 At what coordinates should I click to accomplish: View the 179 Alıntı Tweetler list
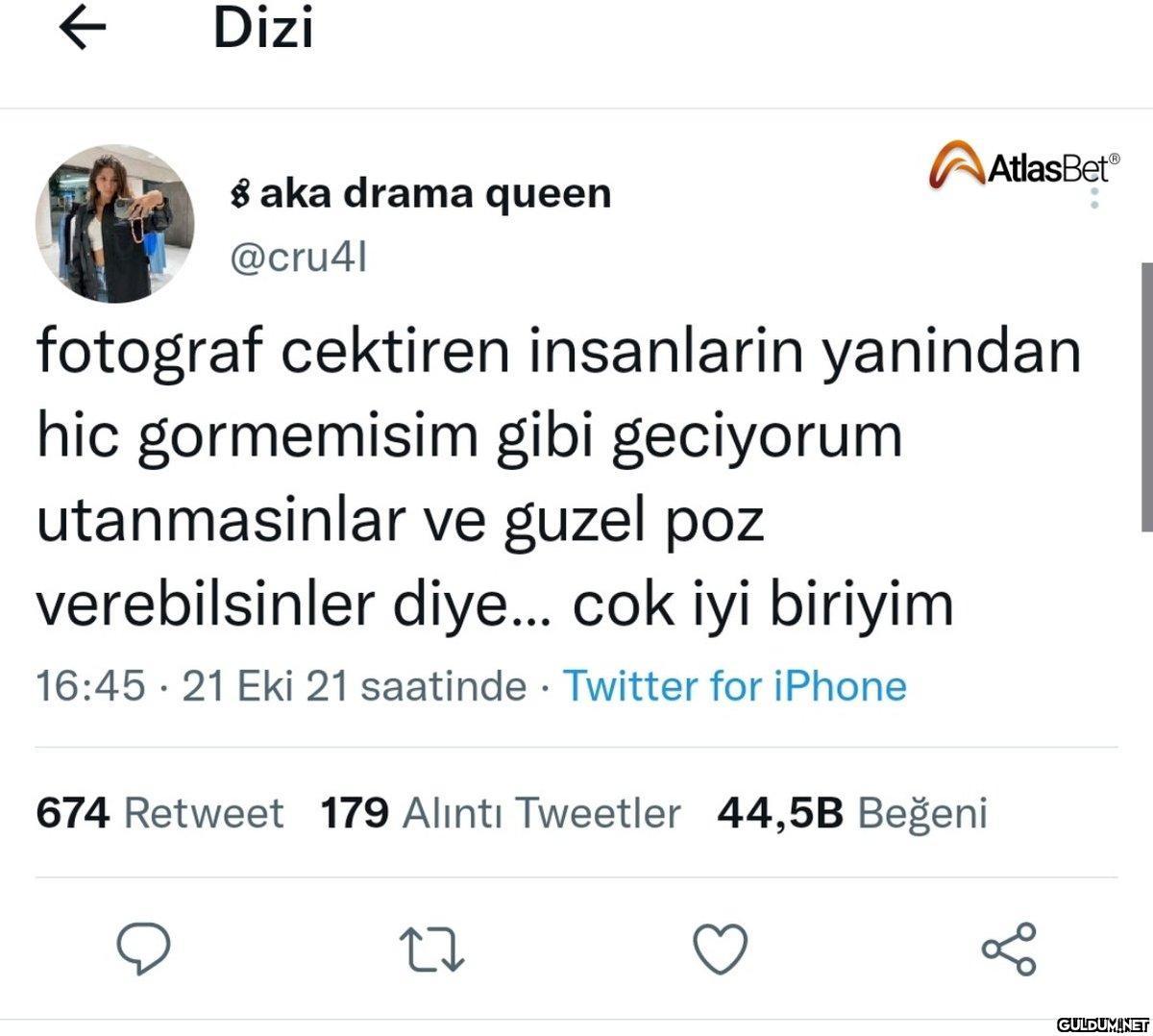pyautogui.click(x=500, y=813)
